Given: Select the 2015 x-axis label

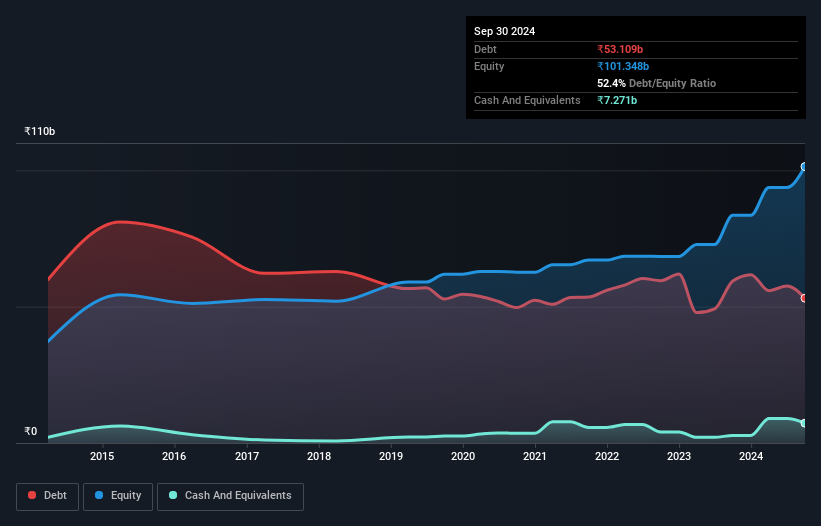Looking at the screenshot, I should (x=102, y=456).
